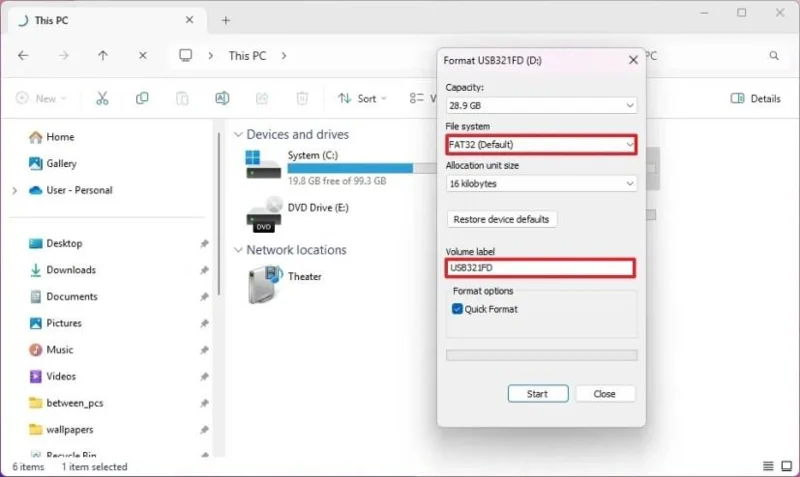This screenshot has width=800, height=477.
Task: Navigate up one folder level
Action: [103, 56]
